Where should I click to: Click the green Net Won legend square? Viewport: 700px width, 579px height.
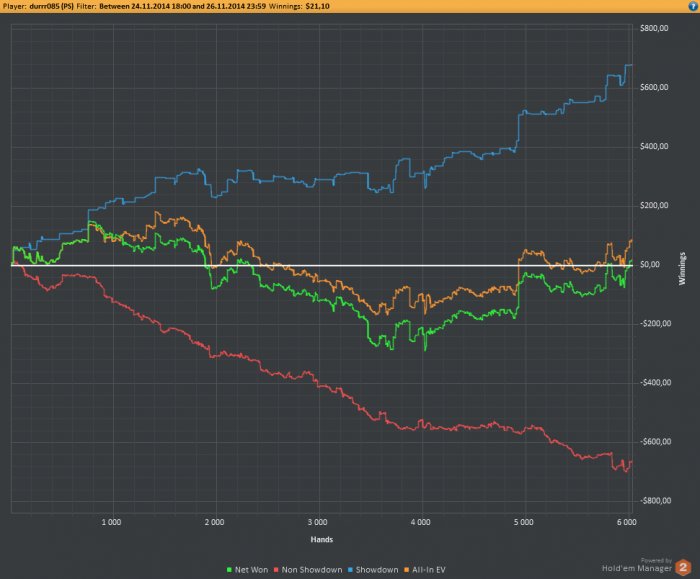point(229,570)
